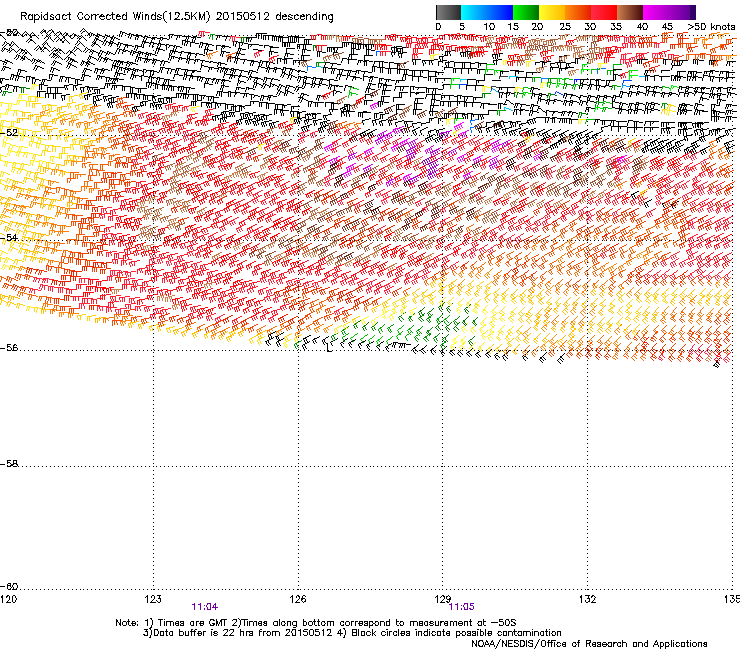
Task: Click the yellow 20-25 knots legend swatch
Action: [x=552, y=12]
